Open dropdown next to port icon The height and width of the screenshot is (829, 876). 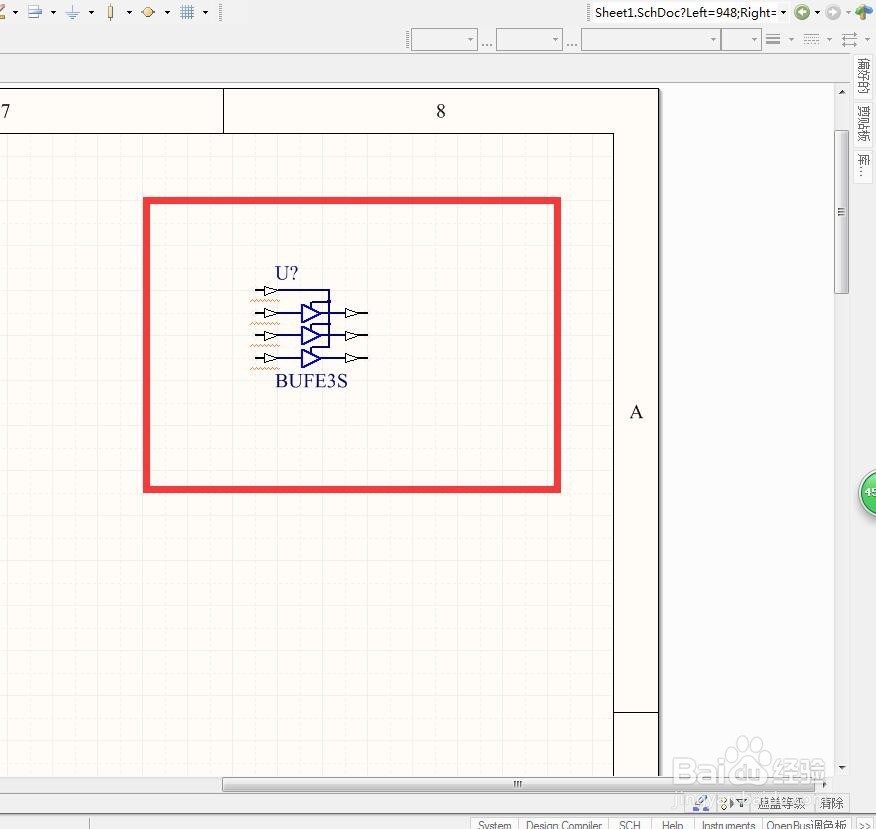click(168, 12)
